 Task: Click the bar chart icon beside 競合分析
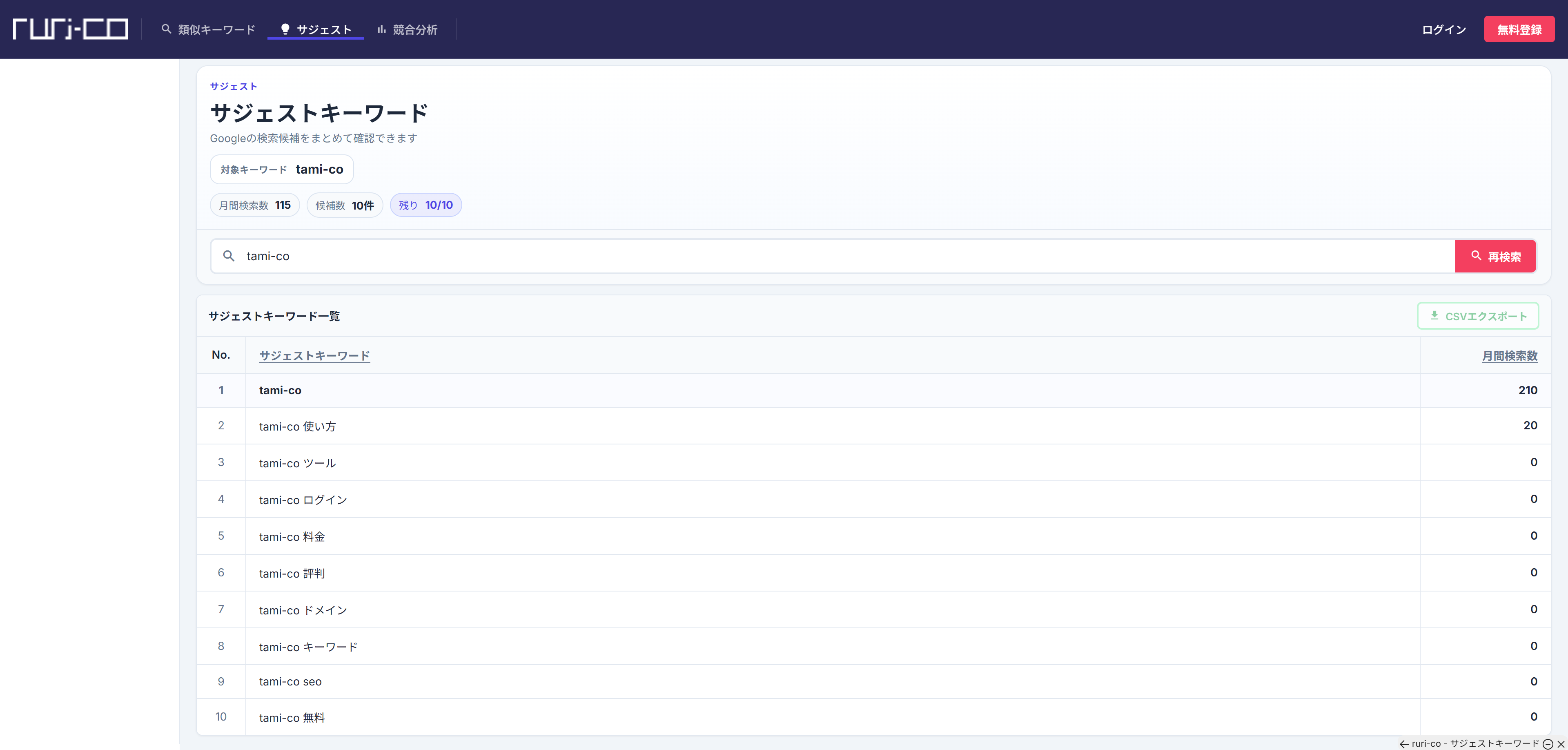tap(382, 29)
